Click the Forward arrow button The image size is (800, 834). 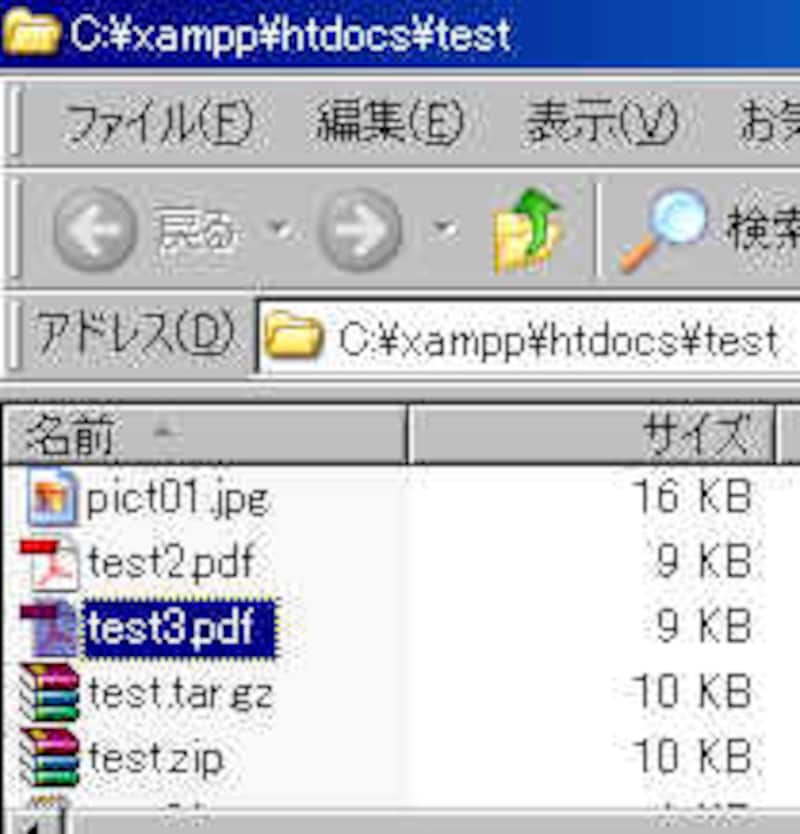click(360, 230)
